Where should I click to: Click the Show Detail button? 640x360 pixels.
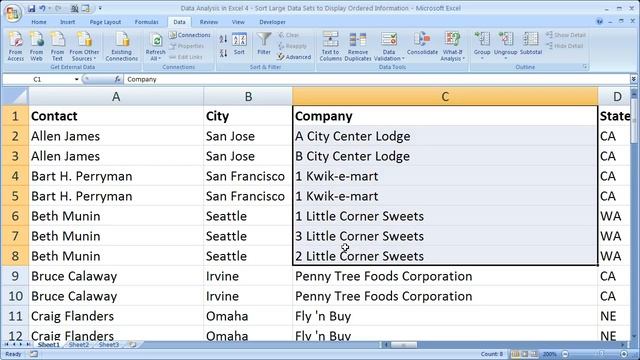pyautogui.click(x=566, y=35)
